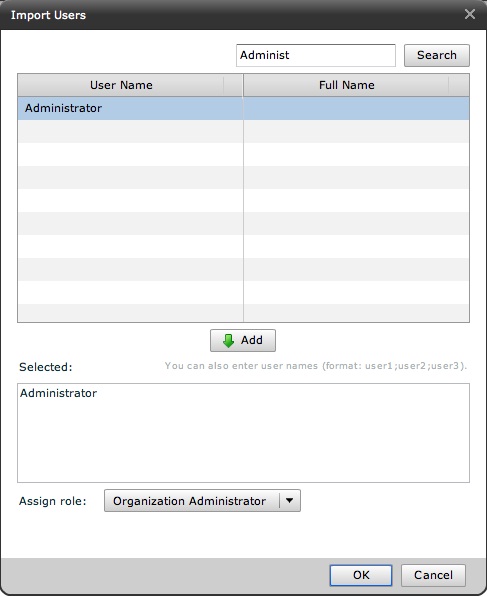Sort by User Name column header

click(121, 85)
